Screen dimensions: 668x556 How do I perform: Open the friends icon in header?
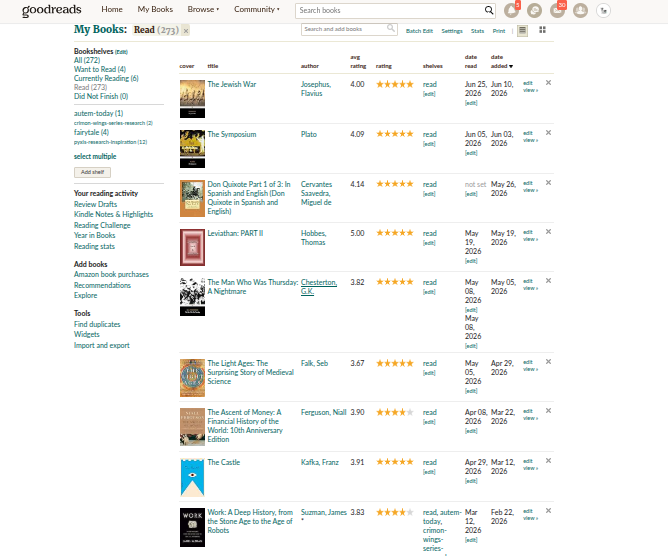(x=580, y=10)
